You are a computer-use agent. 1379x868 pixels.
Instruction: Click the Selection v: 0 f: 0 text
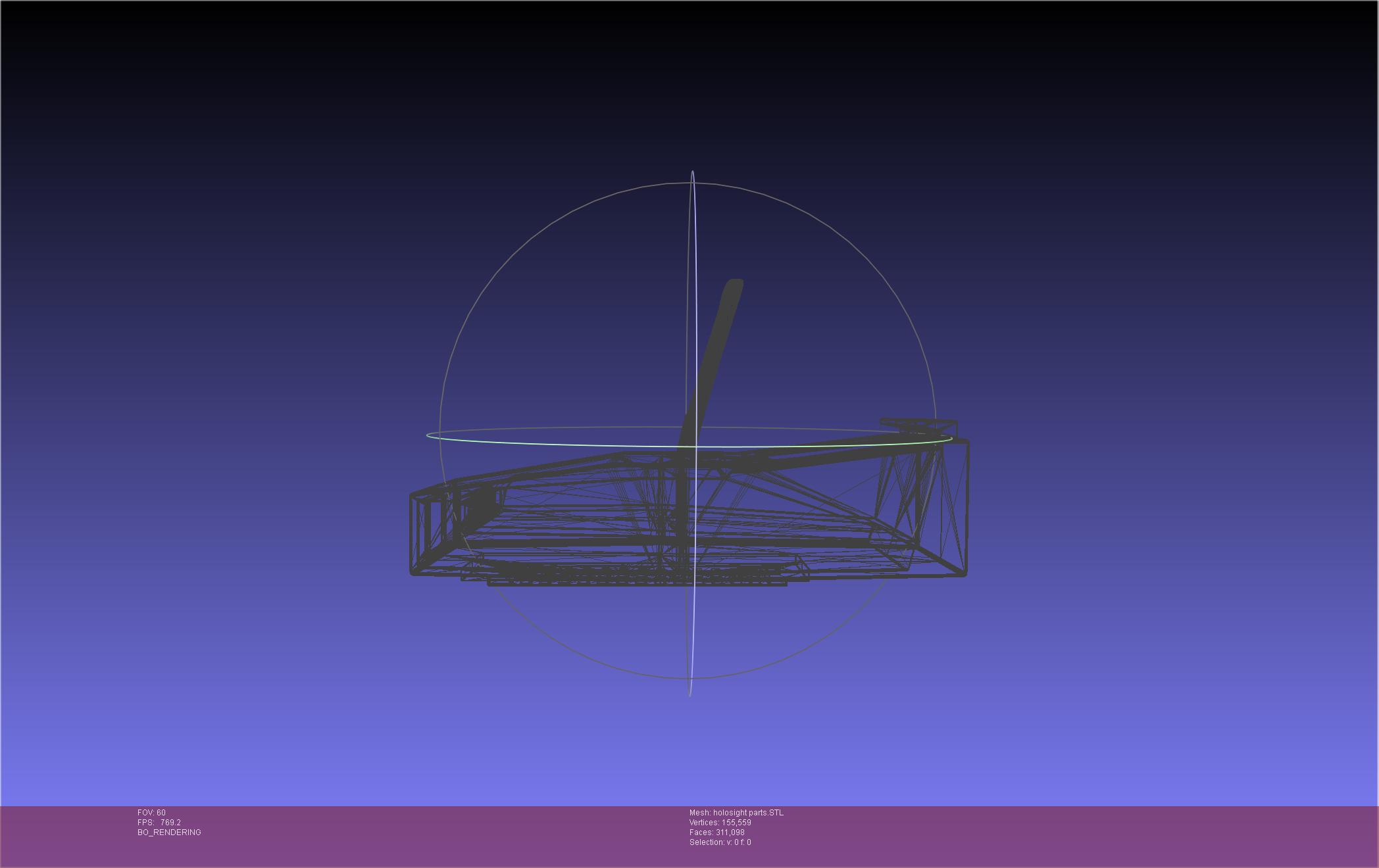[x=720, y=842]
